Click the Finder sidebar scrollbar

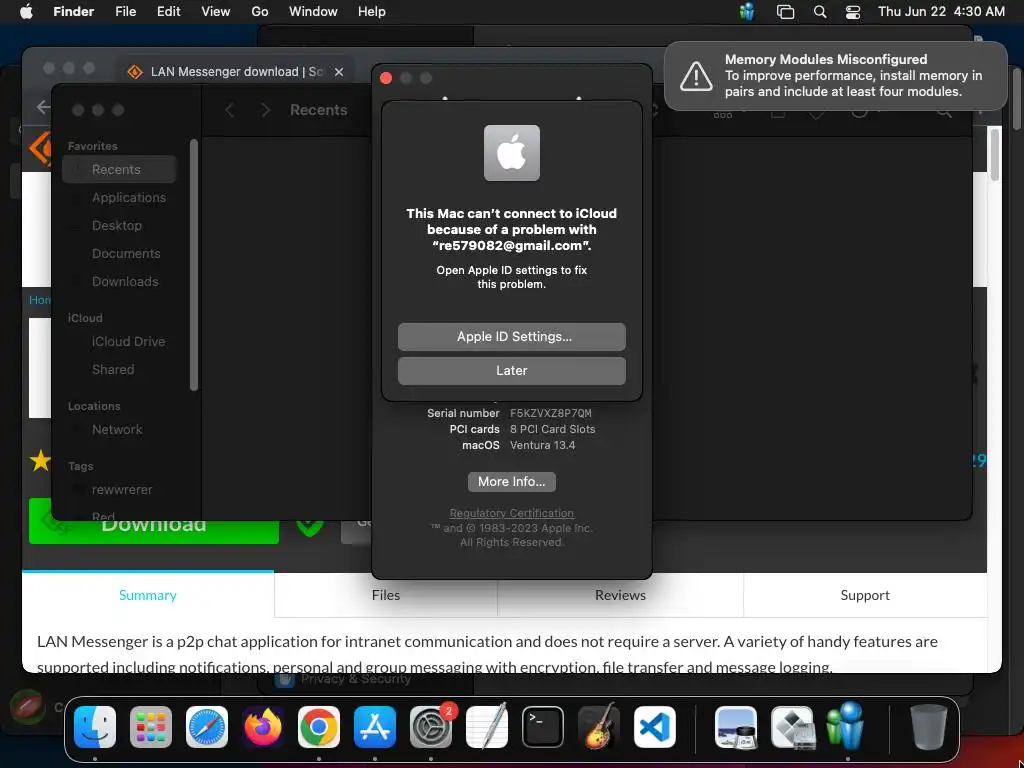(193, 264)
